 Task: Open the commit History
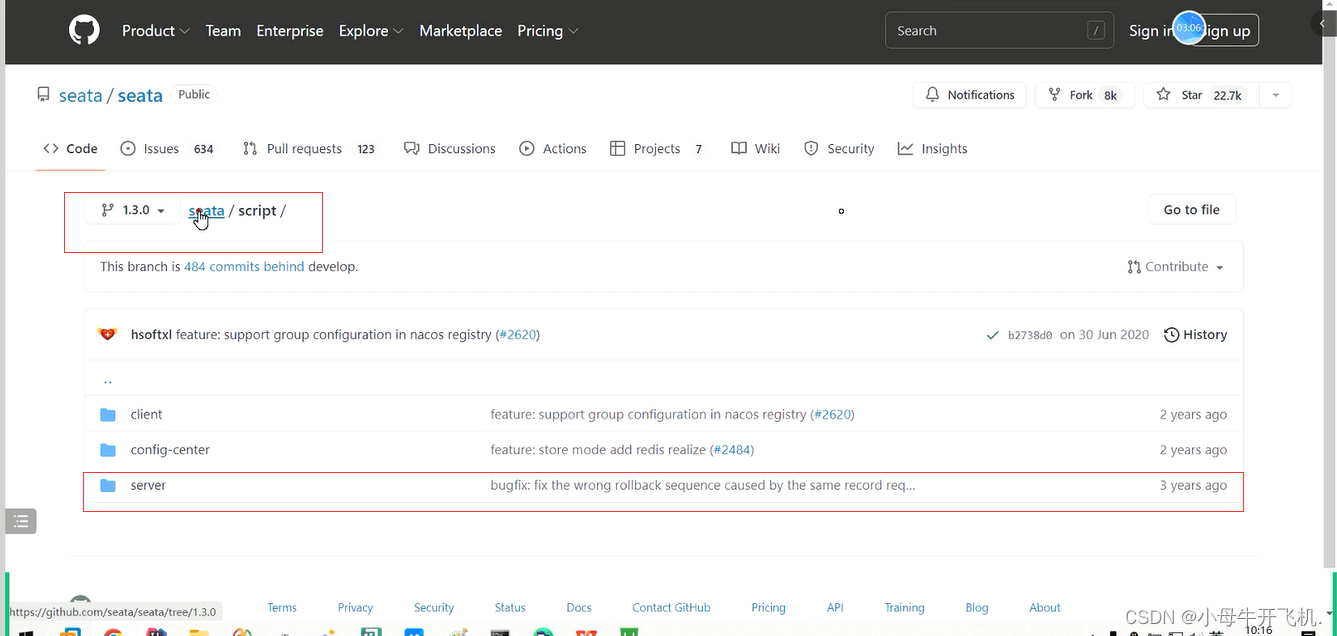(1196, 335)
